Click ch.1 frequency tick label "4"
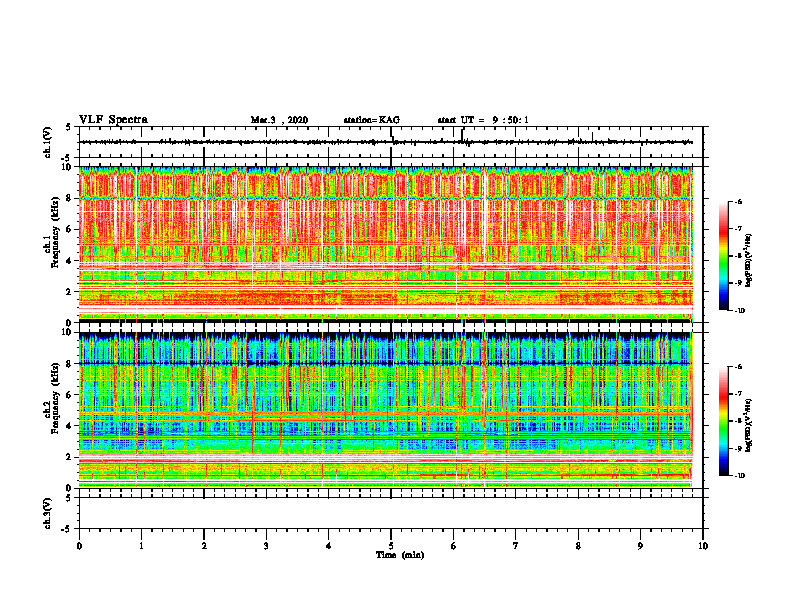Image resolution: width=792 pixels, height=612 pixels. click(x=70, y=261)
